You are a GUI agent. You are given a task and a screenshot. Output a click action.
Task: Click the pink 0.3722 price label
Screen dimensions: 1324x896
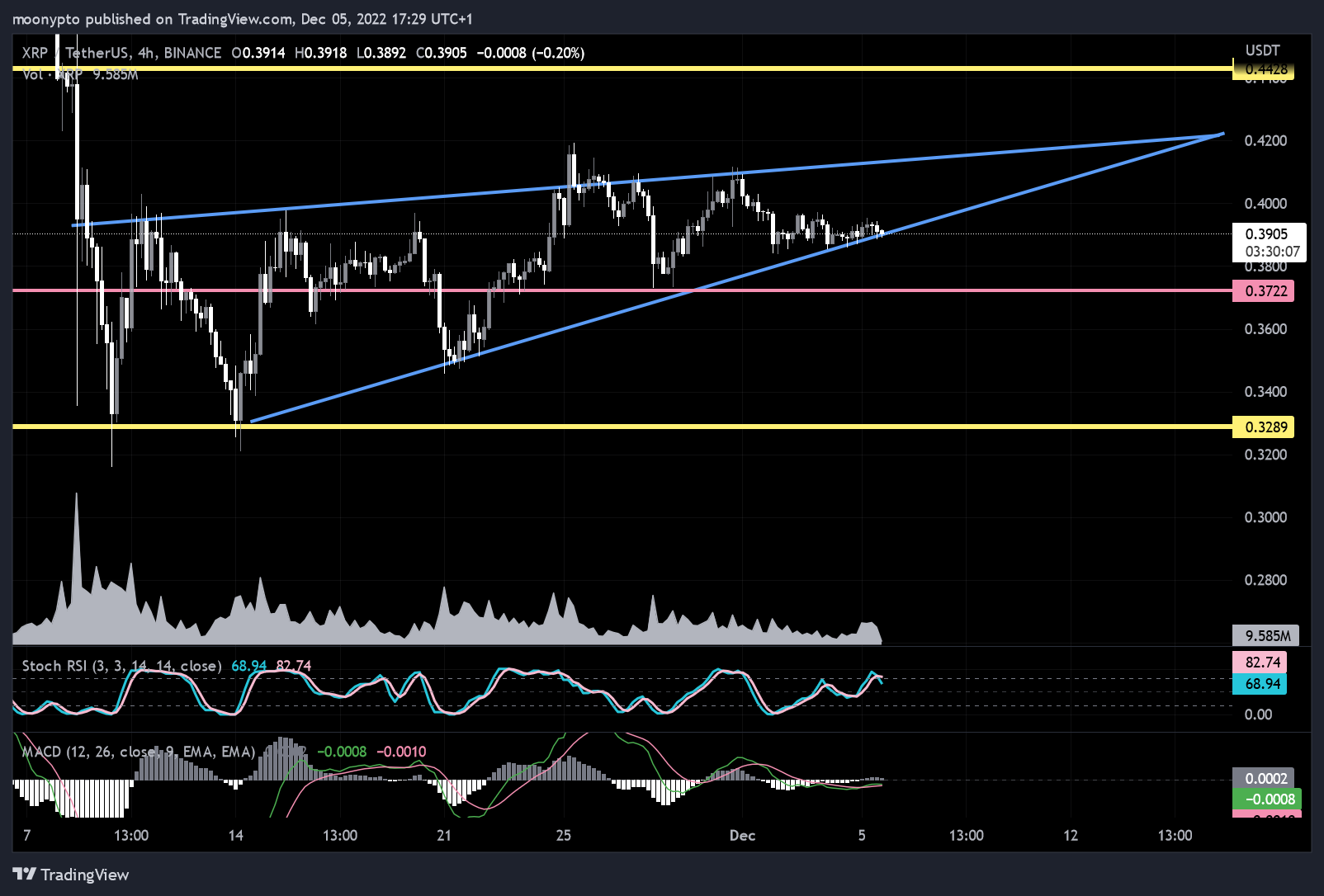[1263, 290]
